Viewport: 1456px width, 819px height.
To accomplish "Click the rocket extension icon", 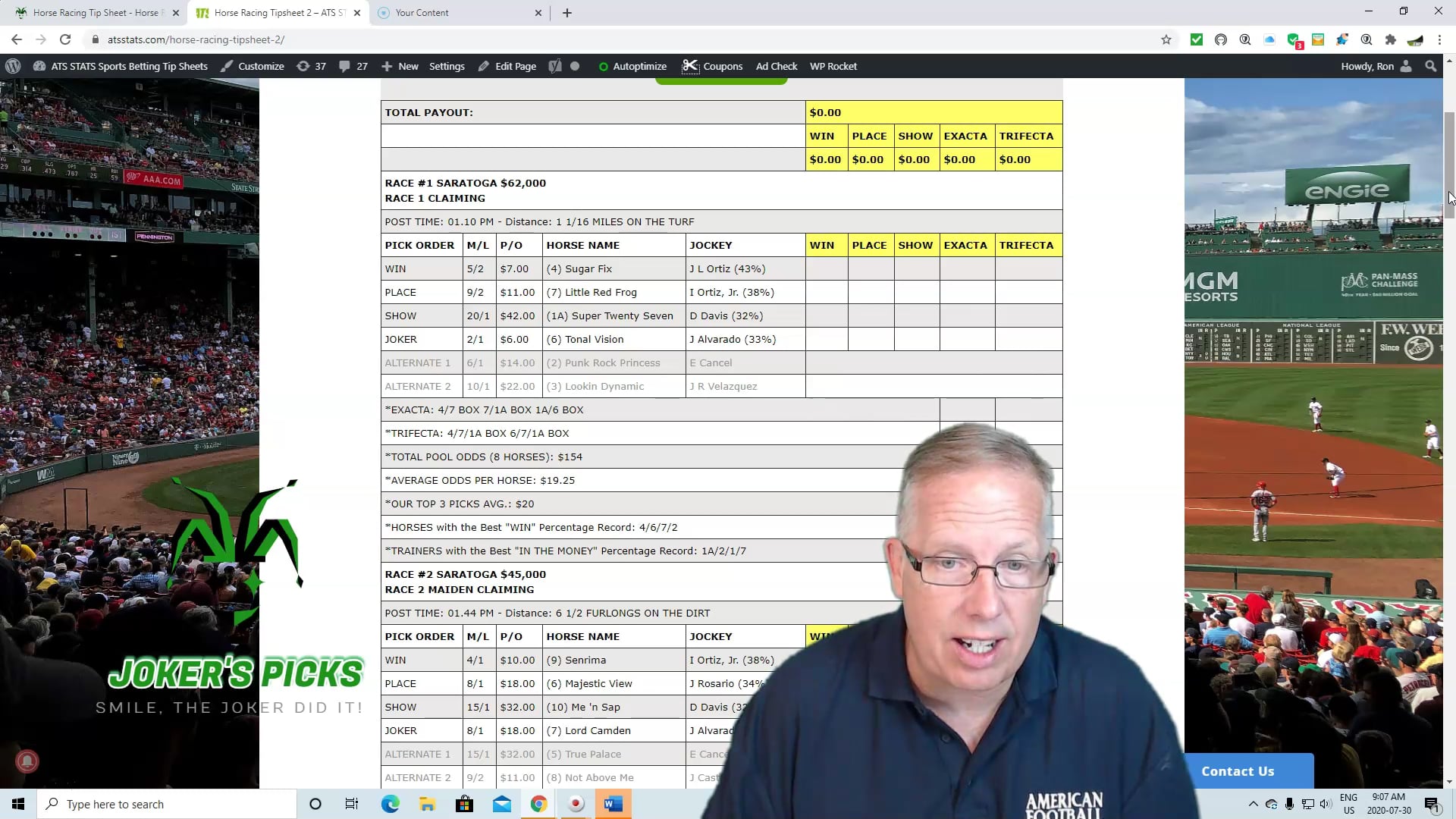I will [x=1342, y=39].
